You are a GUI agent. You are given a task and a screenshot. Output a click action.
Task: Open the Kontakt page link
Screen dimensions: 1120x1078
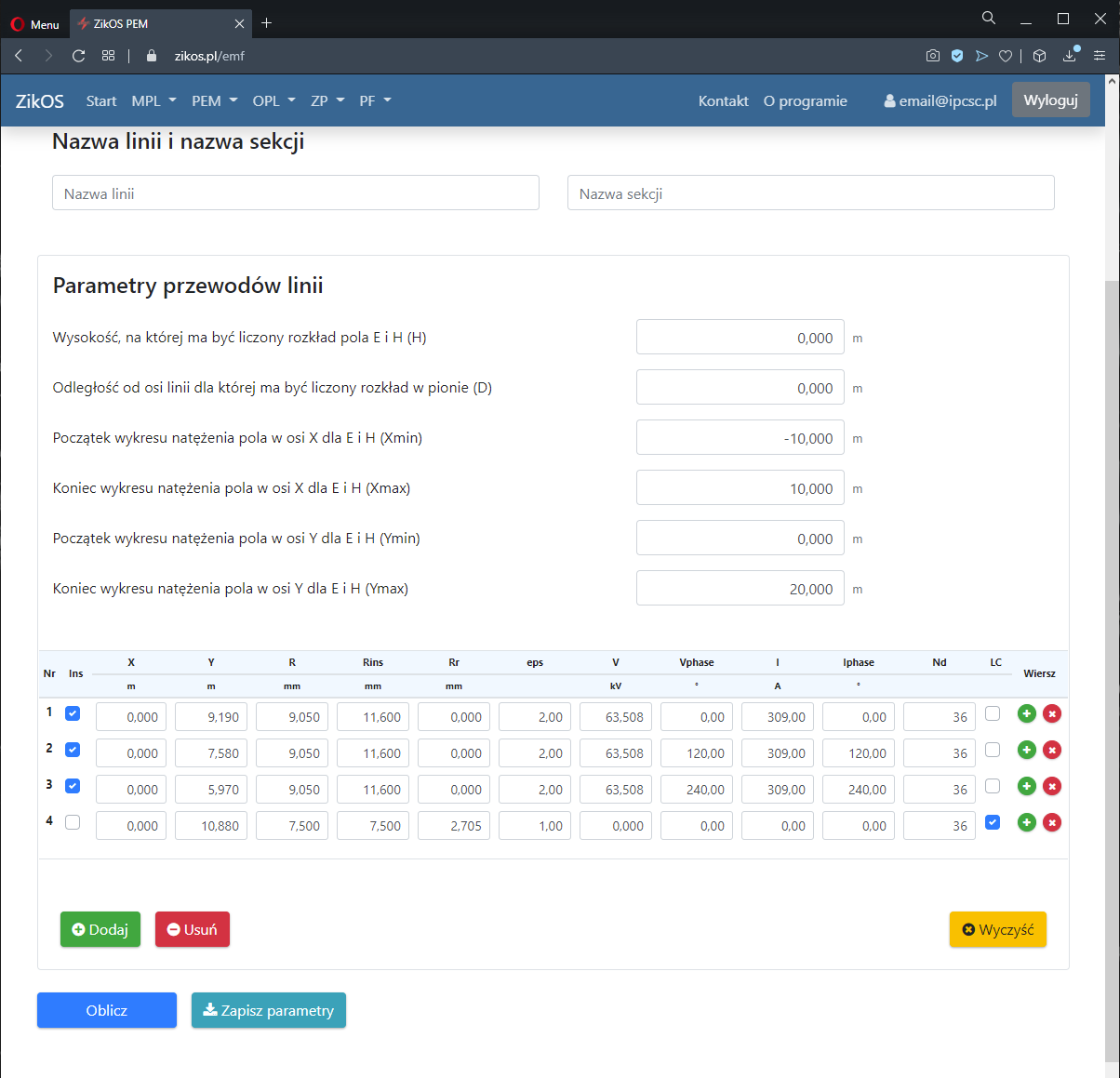pos(723,100)
